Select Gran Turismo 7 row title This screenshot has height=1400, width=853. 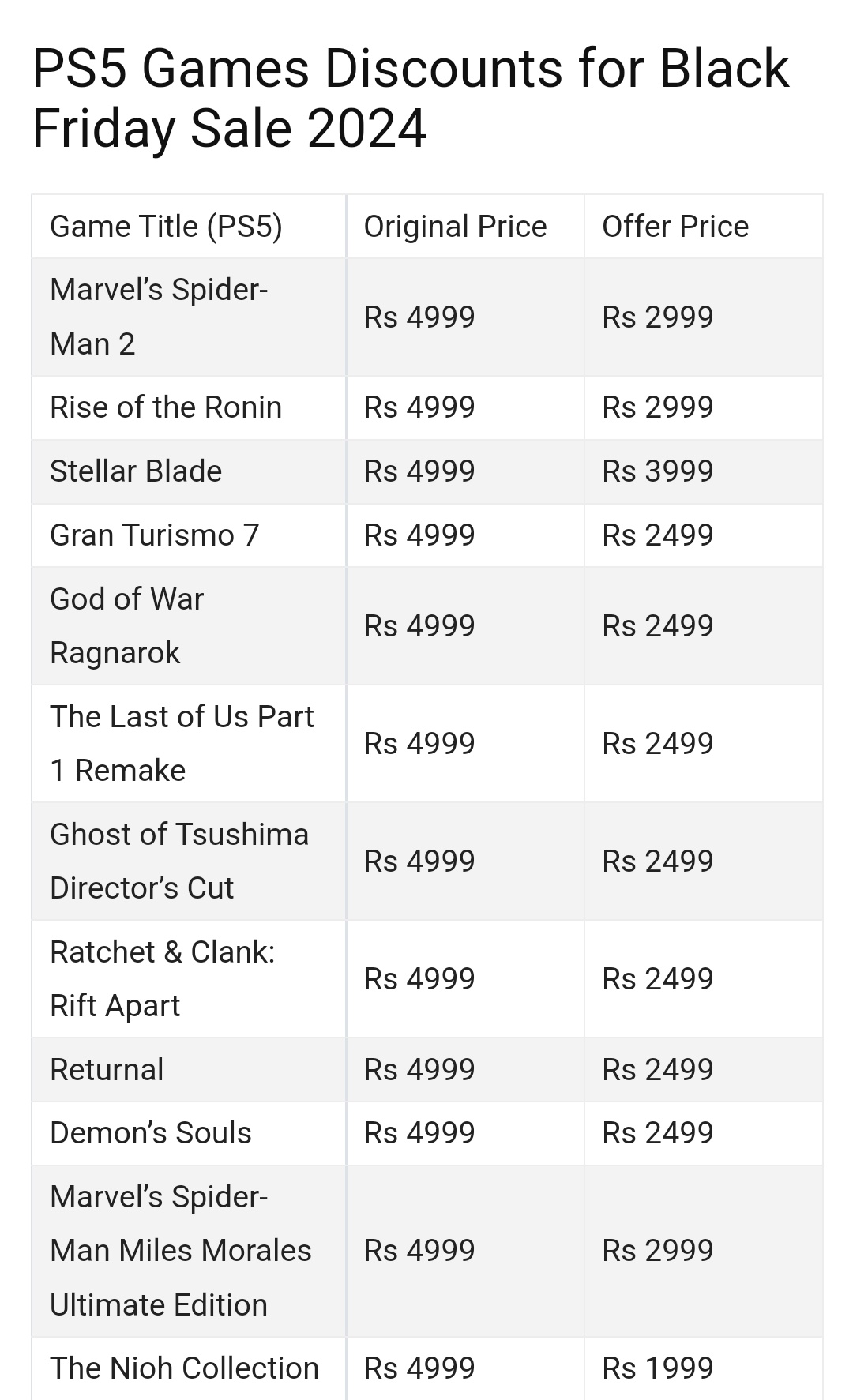point(155,535)
